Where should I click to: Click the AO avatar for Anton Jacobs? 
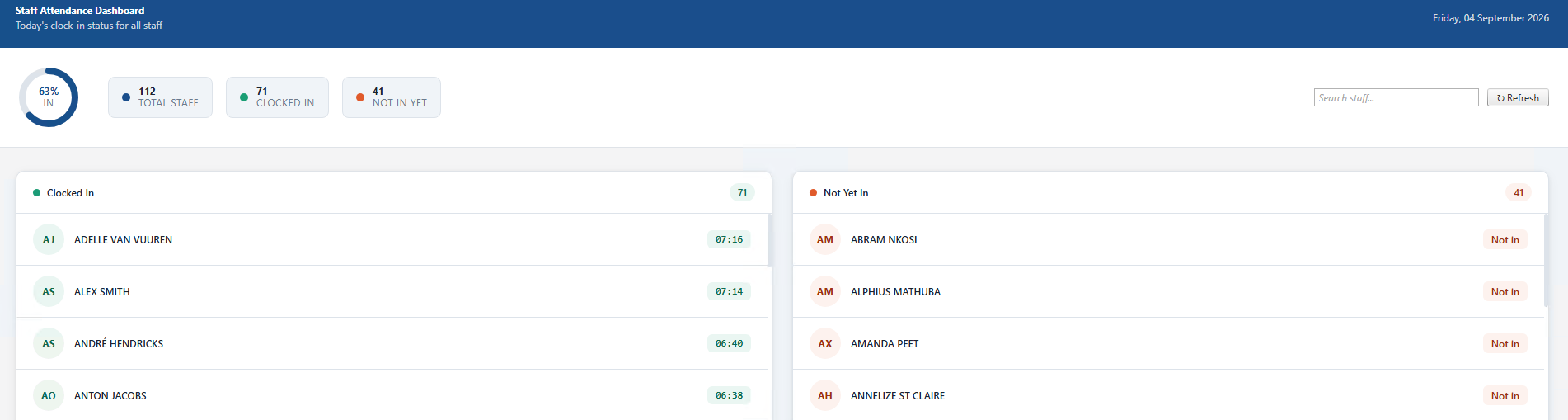click(49, 395)
